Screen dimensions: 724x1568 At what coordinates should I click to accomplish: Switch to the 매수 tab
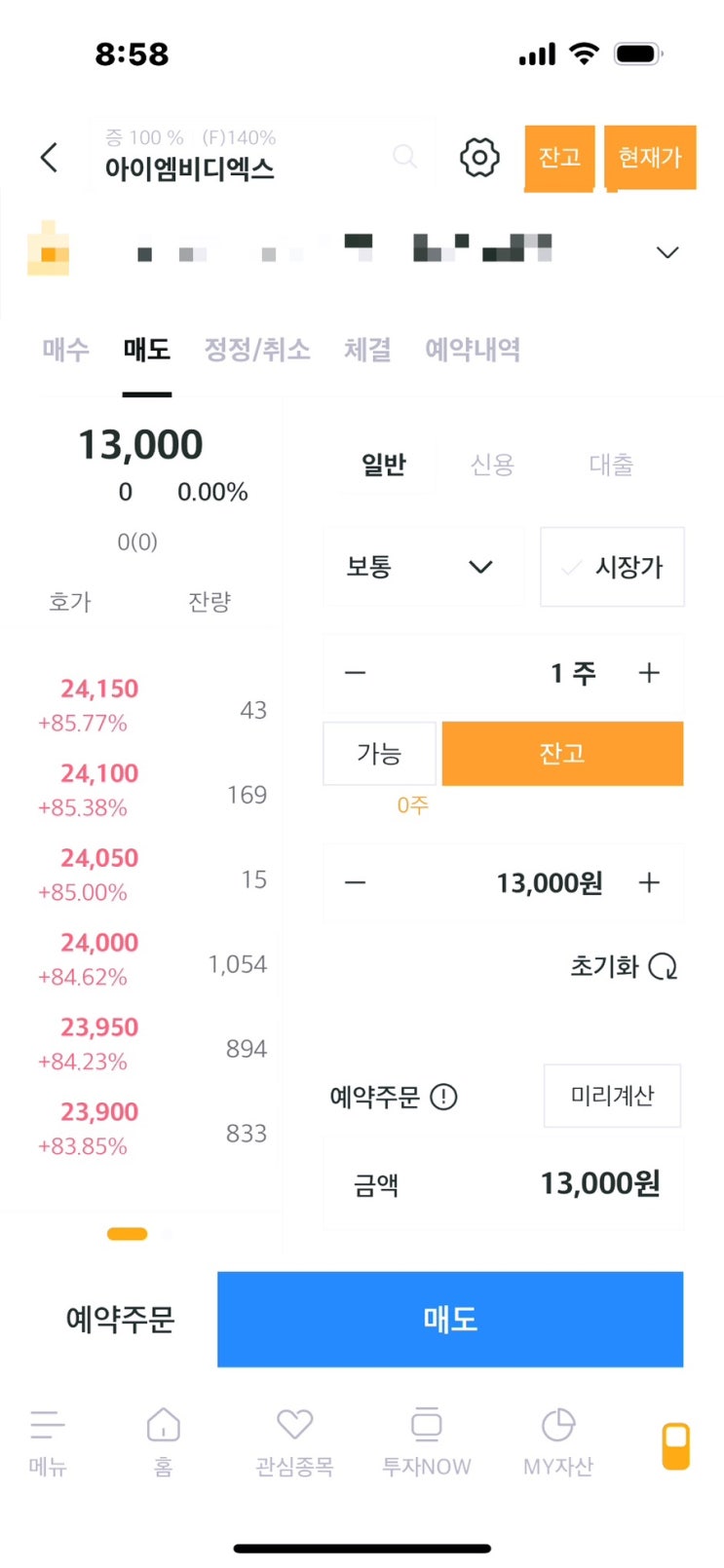pos(66,350)
